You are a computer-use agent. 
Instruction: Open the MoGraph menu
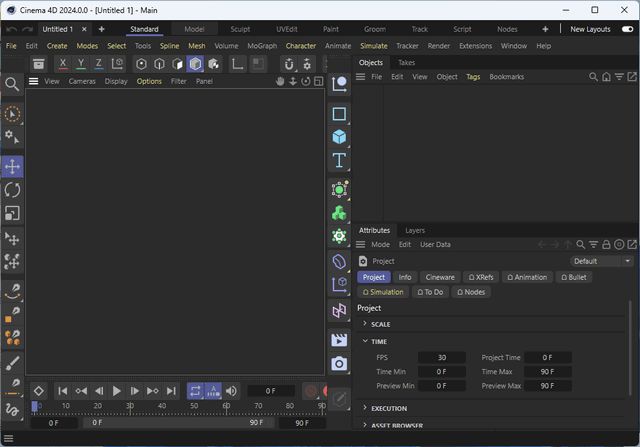tap(261, 46)
